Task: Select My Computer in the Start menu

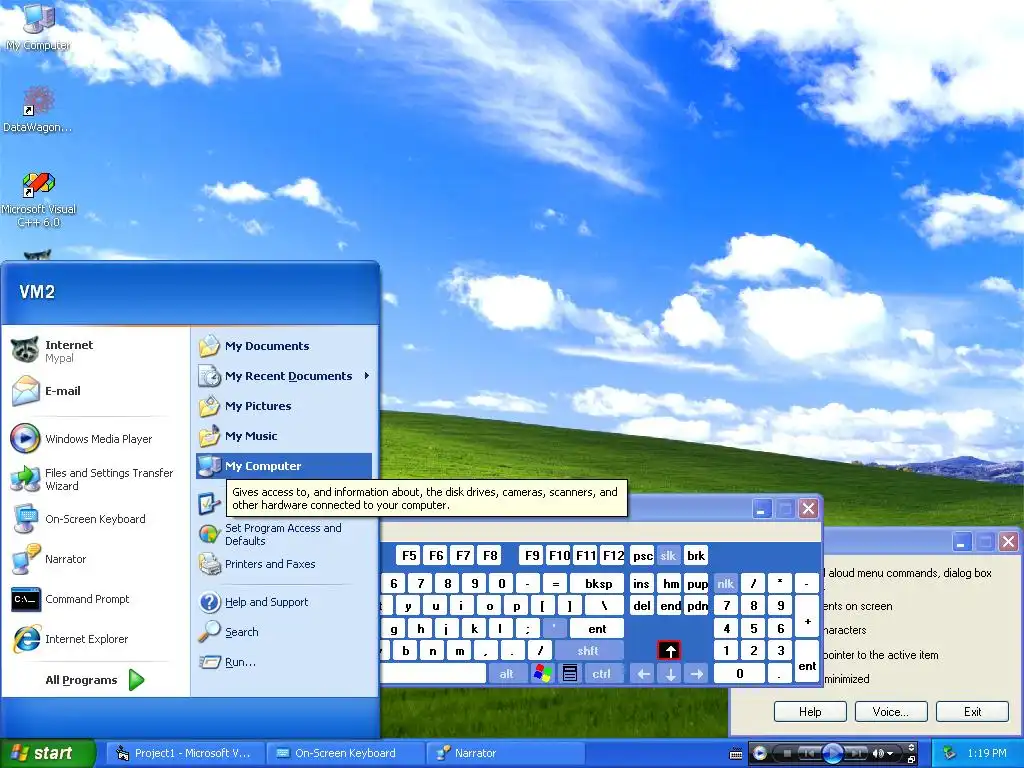Action: click(x=283, y=466)
